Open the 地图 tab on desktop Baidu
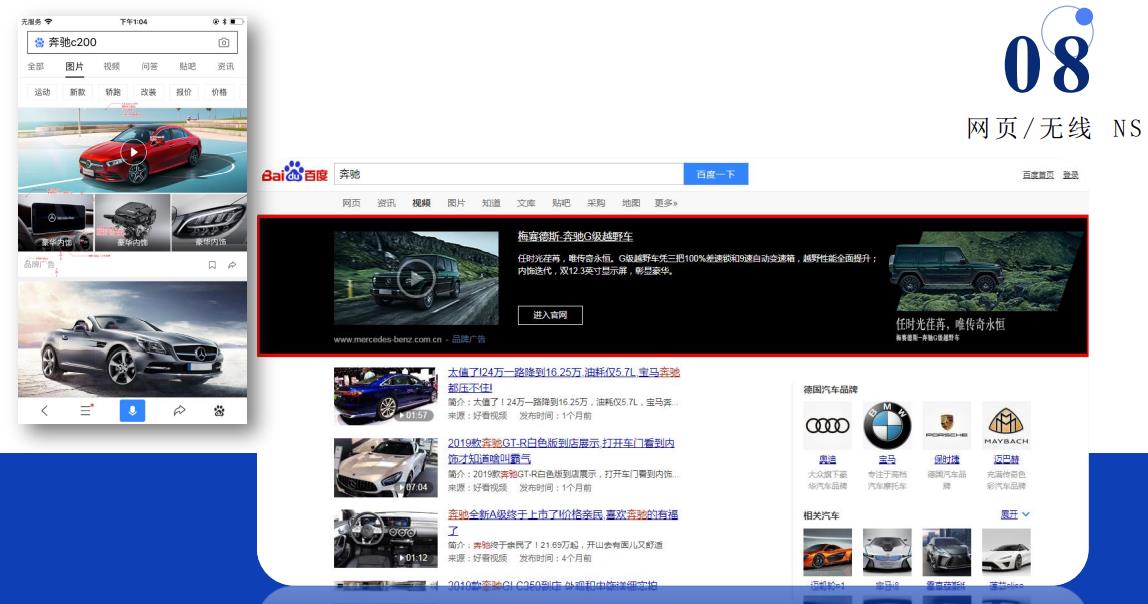The width and height of the screenshot is (1148, 604). click(x=631, y=203)
